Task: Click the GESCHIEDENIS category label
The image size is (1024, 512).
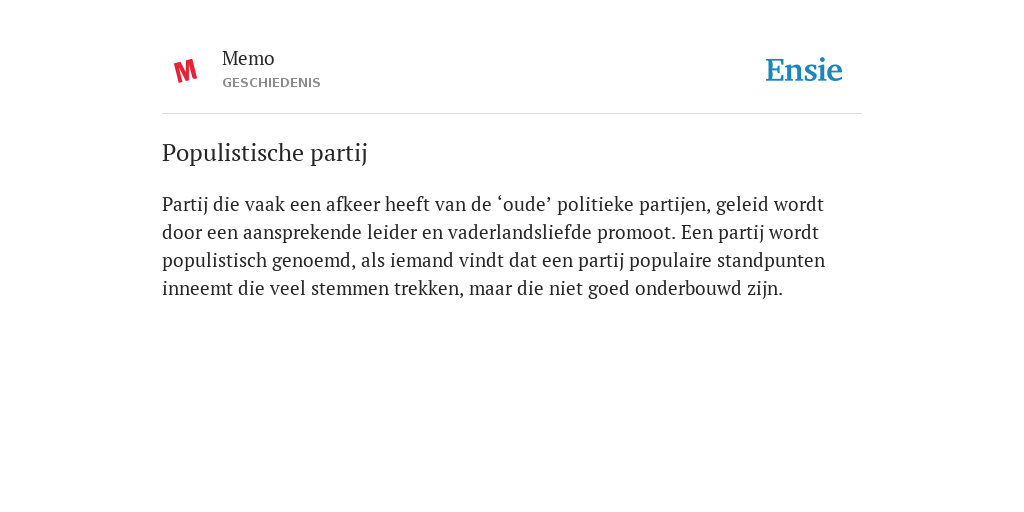Action: point(271,83)
